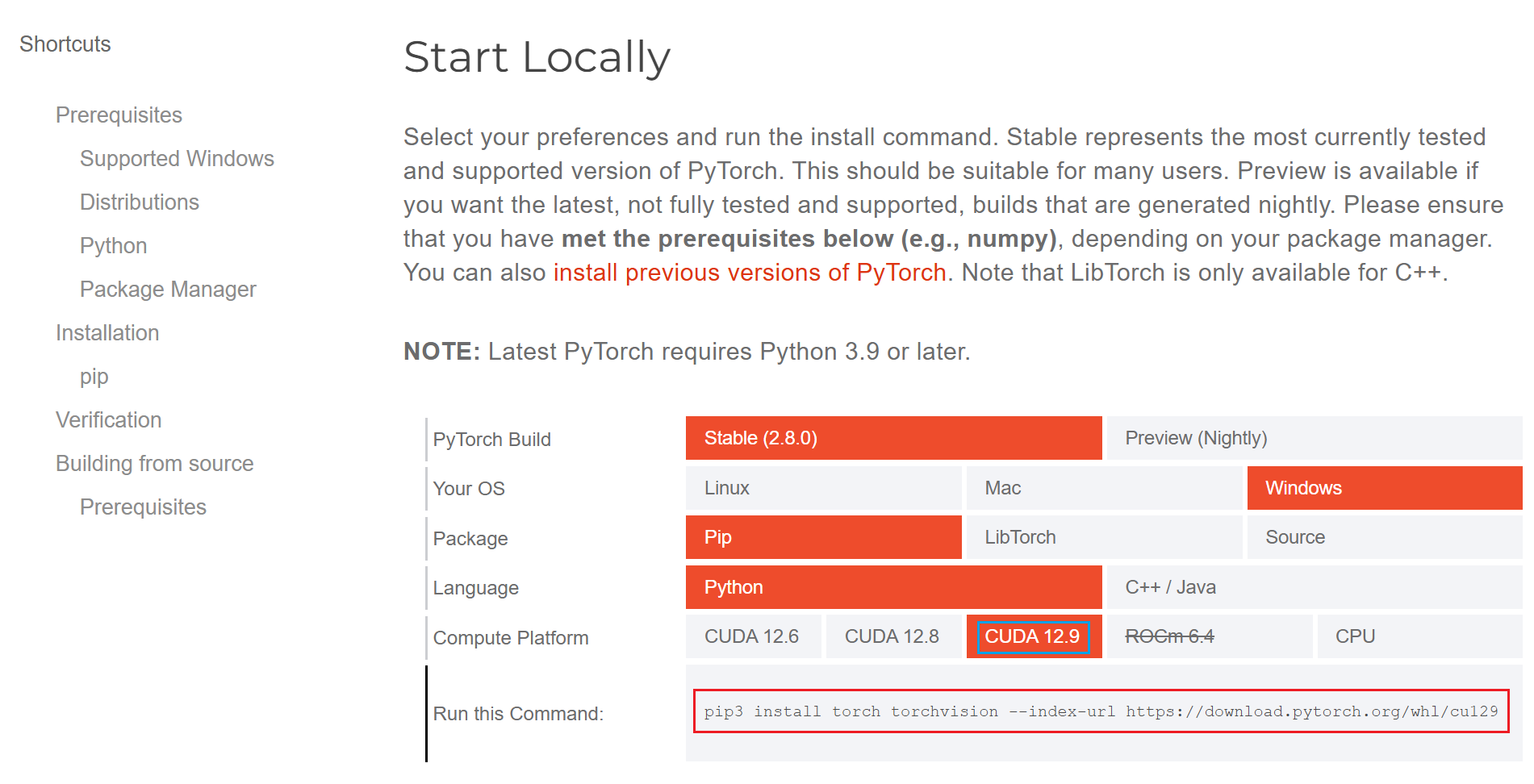This screenshot has height=784, width=1534.
Task: Pick the LibTorch package option
Action: [x=1104, y=537]
